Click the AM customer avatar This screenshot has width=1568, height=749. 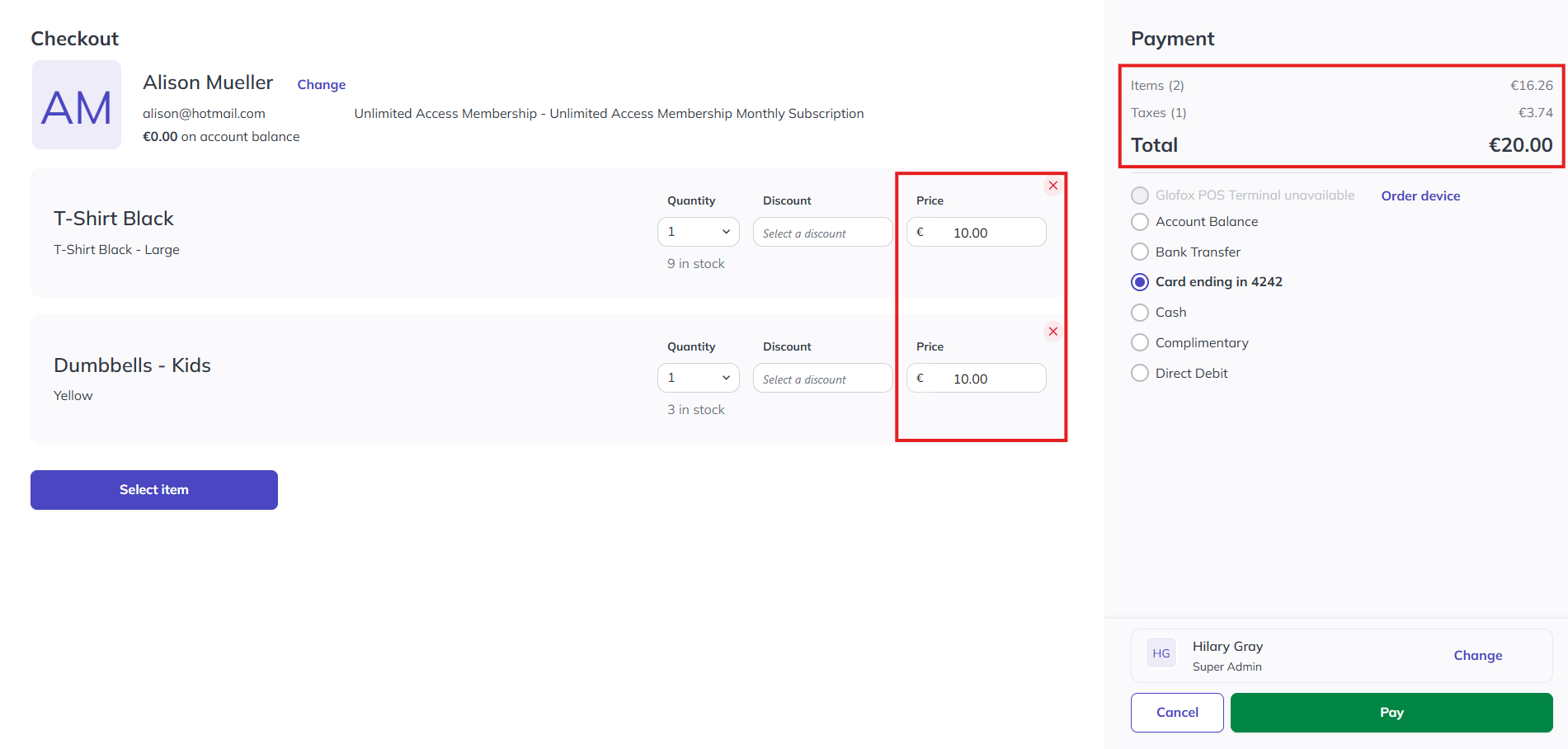pos(77,105)
